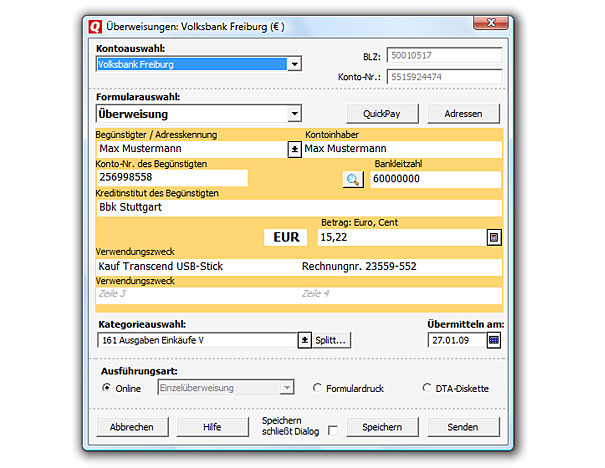
Task: Expand the Kontoauswahl Volksbank Freiburg dropdown
Action: tap(294, 64)
